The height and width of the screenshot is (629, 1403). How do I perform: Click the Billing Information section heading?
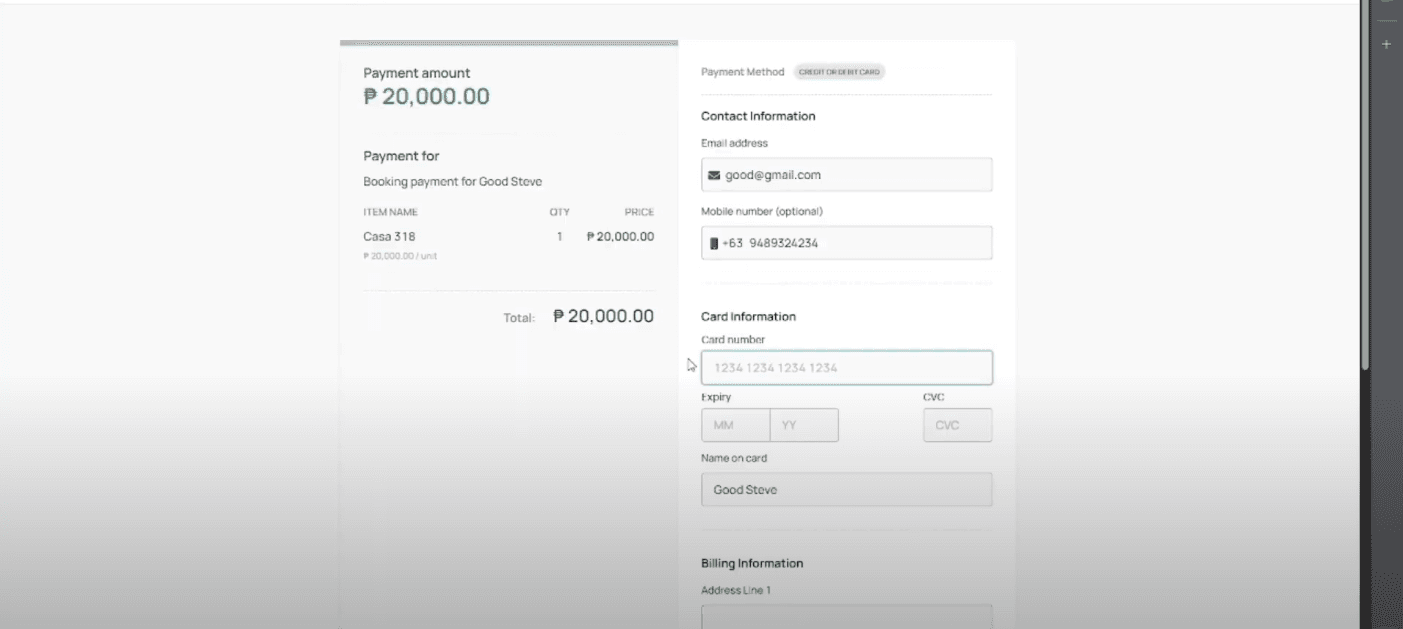pos(752,564)
